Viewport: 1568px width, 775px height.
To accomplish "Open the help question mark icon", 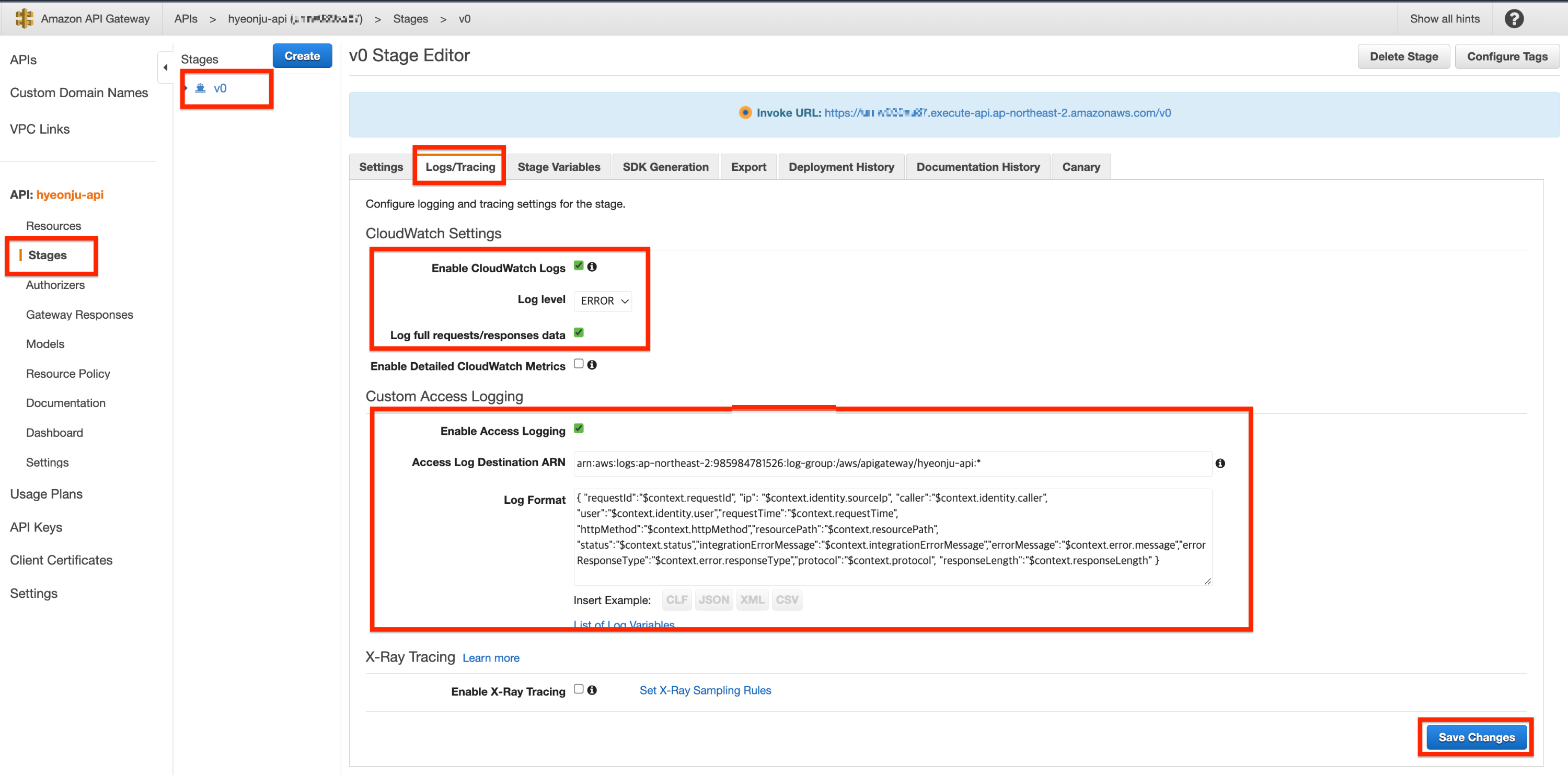I will point(1514,19).
